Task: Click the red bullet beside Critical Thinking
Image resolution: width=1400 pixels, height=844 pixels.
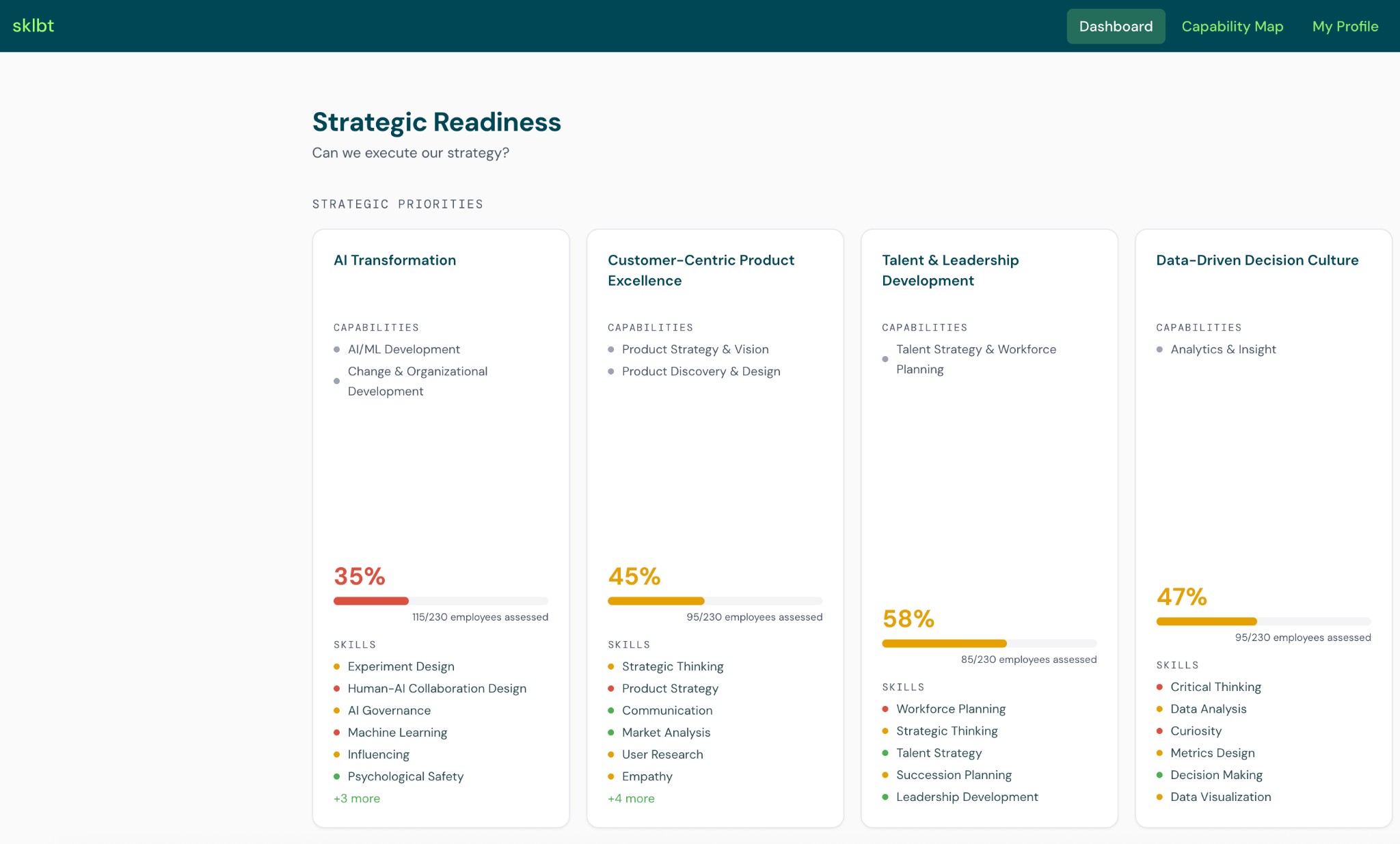Action: pos(1160,686)
